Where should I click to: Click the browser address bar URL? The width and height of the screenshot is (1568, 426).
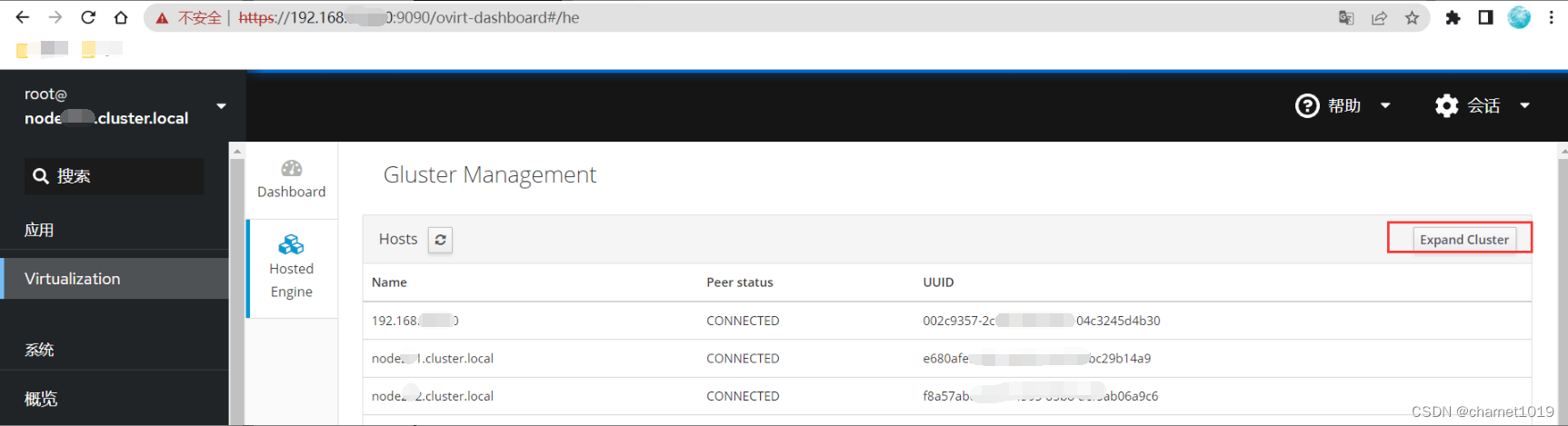[x=409, y=17]
